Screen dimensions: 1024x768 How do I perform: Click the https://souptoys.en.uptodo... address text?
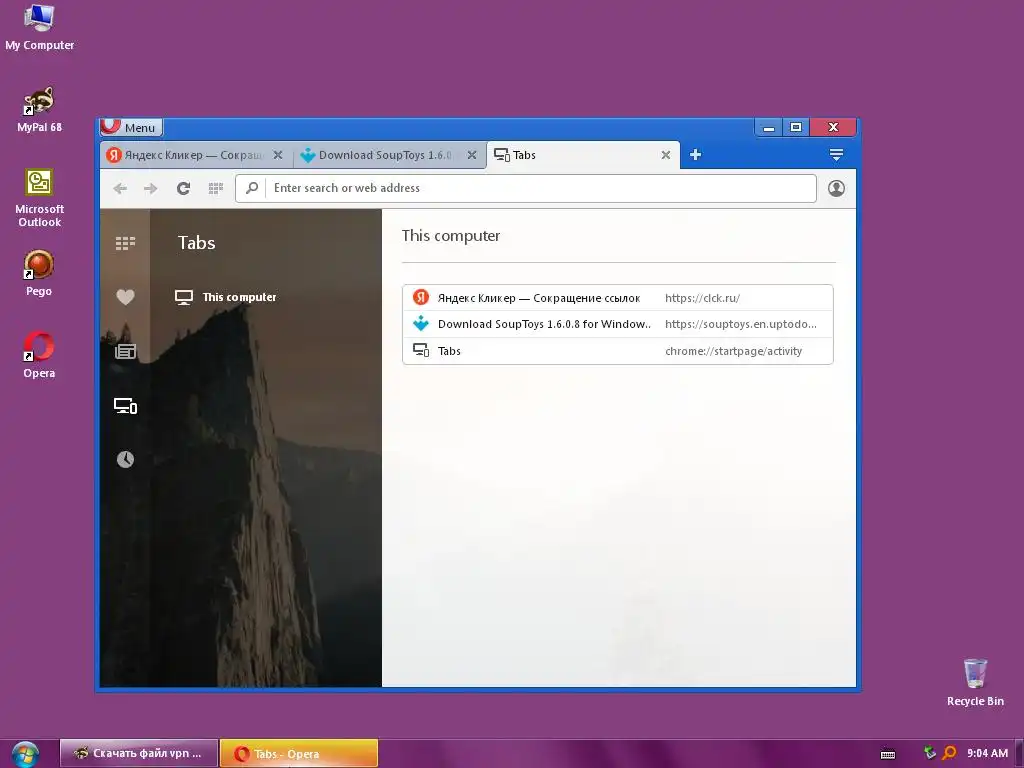pyautogui.click(x=741, y=324)
